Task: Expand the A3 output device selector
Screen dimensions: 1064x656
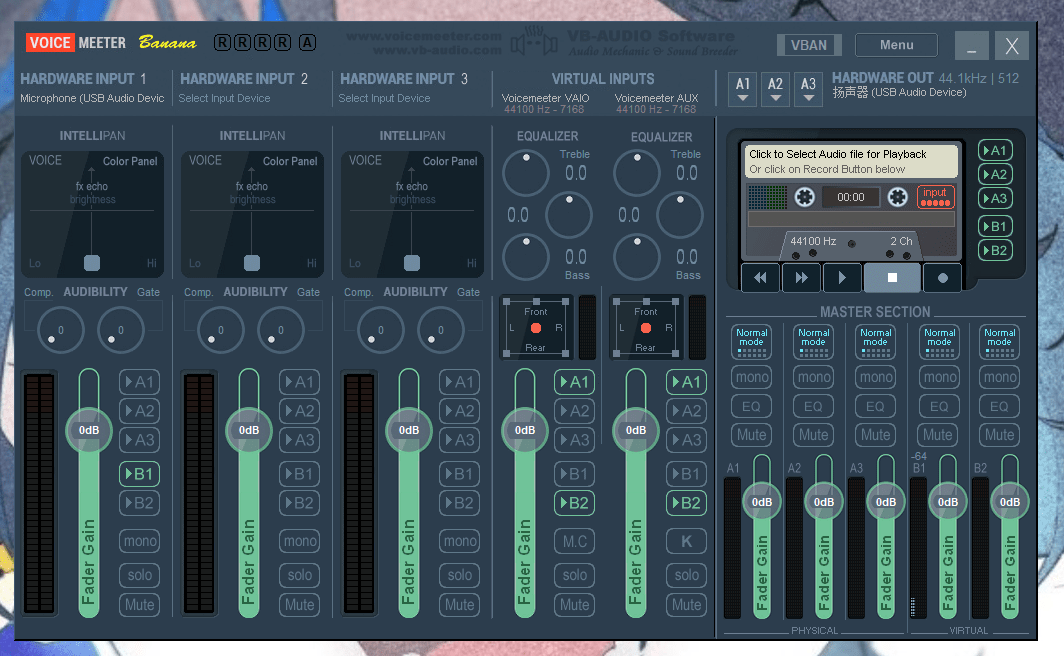Action: pyautogui.click(x=808, y=88)
